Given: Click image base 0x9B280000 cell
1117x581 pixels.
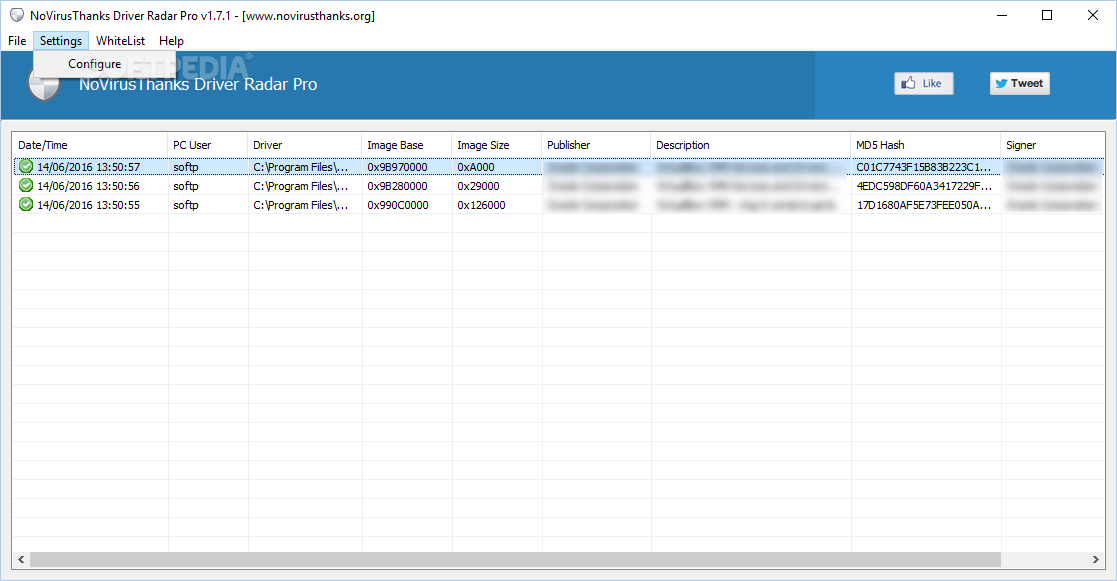Looking at the screenshot, I should pos(398,186).
